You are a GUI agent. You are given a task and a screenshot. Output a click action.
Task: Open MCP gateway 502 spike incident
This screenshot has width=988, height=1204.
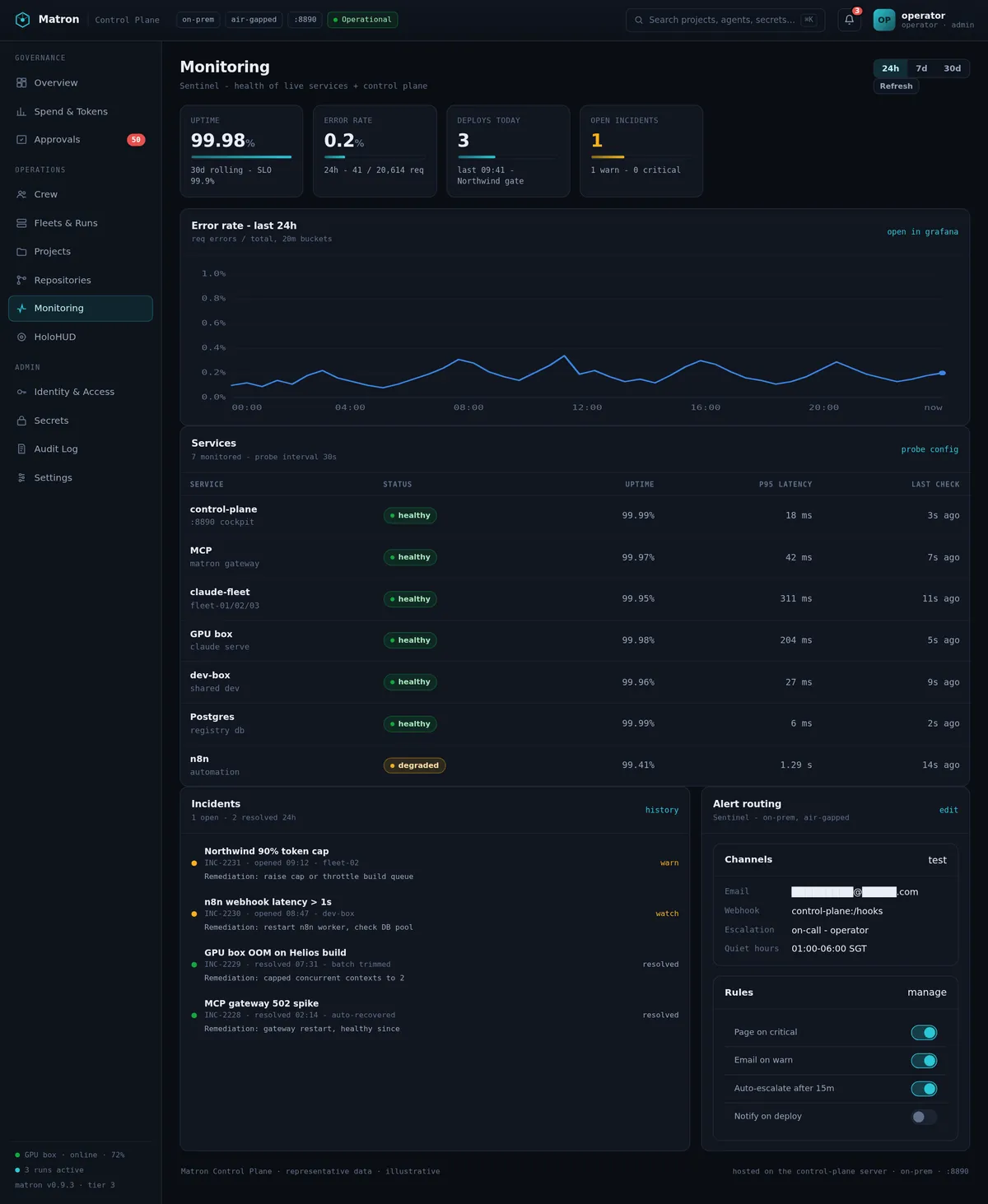point(435,1016)
